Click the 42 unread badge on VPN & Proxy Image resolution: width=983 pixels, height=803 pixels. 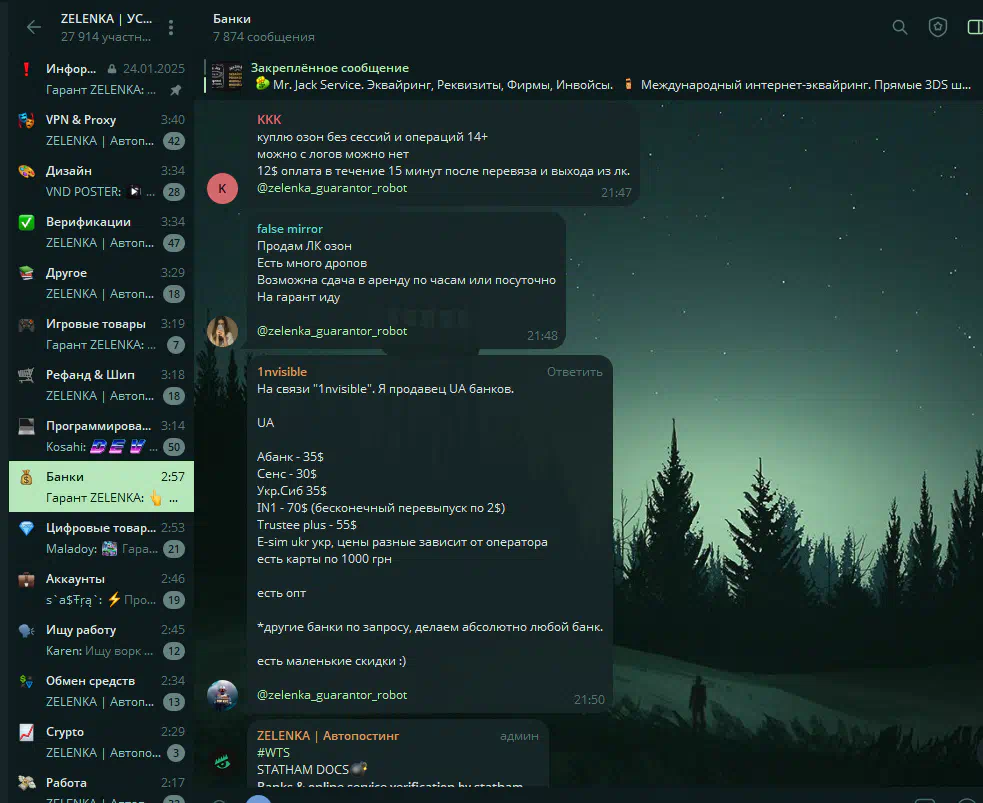[x=174, y=141]
